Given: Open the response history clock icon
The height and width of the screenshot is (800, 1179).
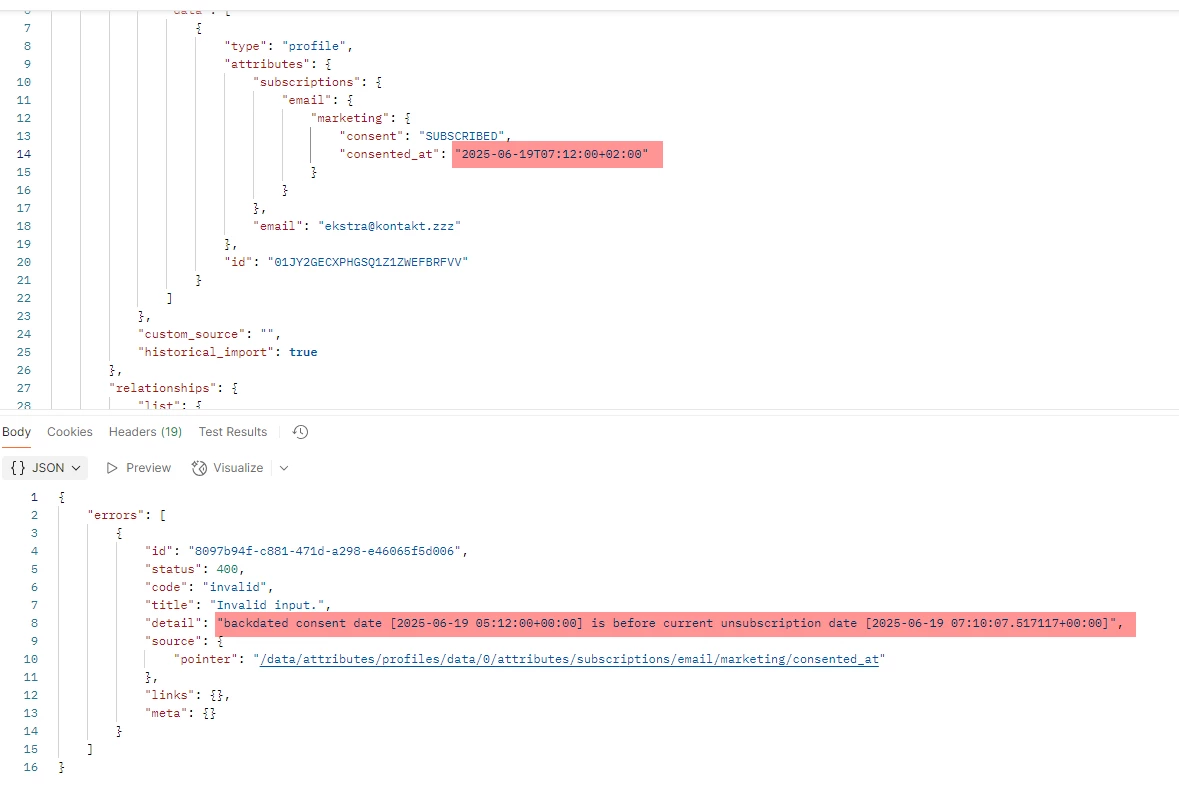Looking at the screenshot, I should click(x=300, y=432).
